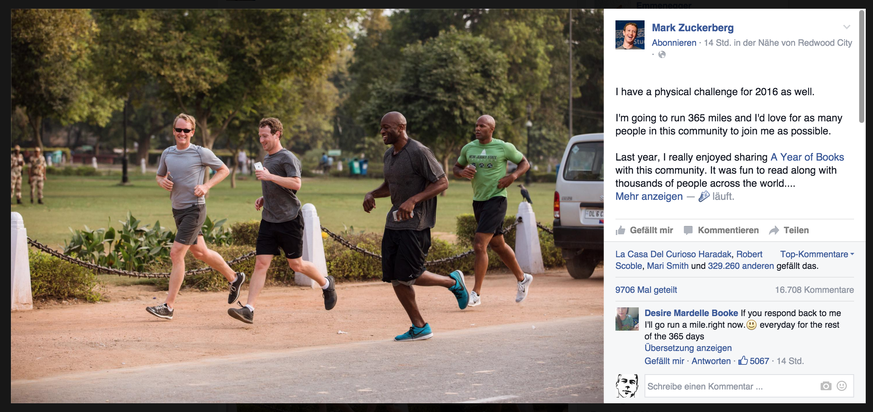This screenshot has height=412, width=873.
Task: Click the running shoe läuft icon
Action: click(x=704, y=196)
